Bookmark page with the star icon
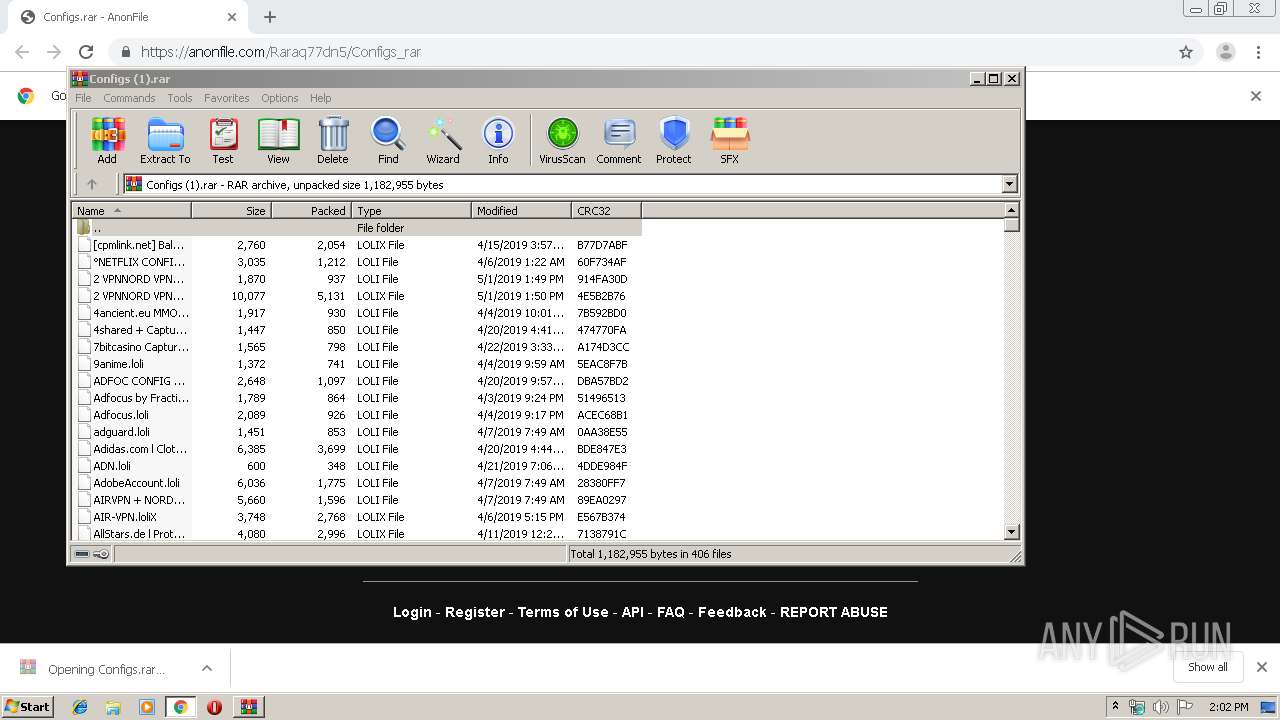1280x720 pixels. click(x=1186, y=52)
